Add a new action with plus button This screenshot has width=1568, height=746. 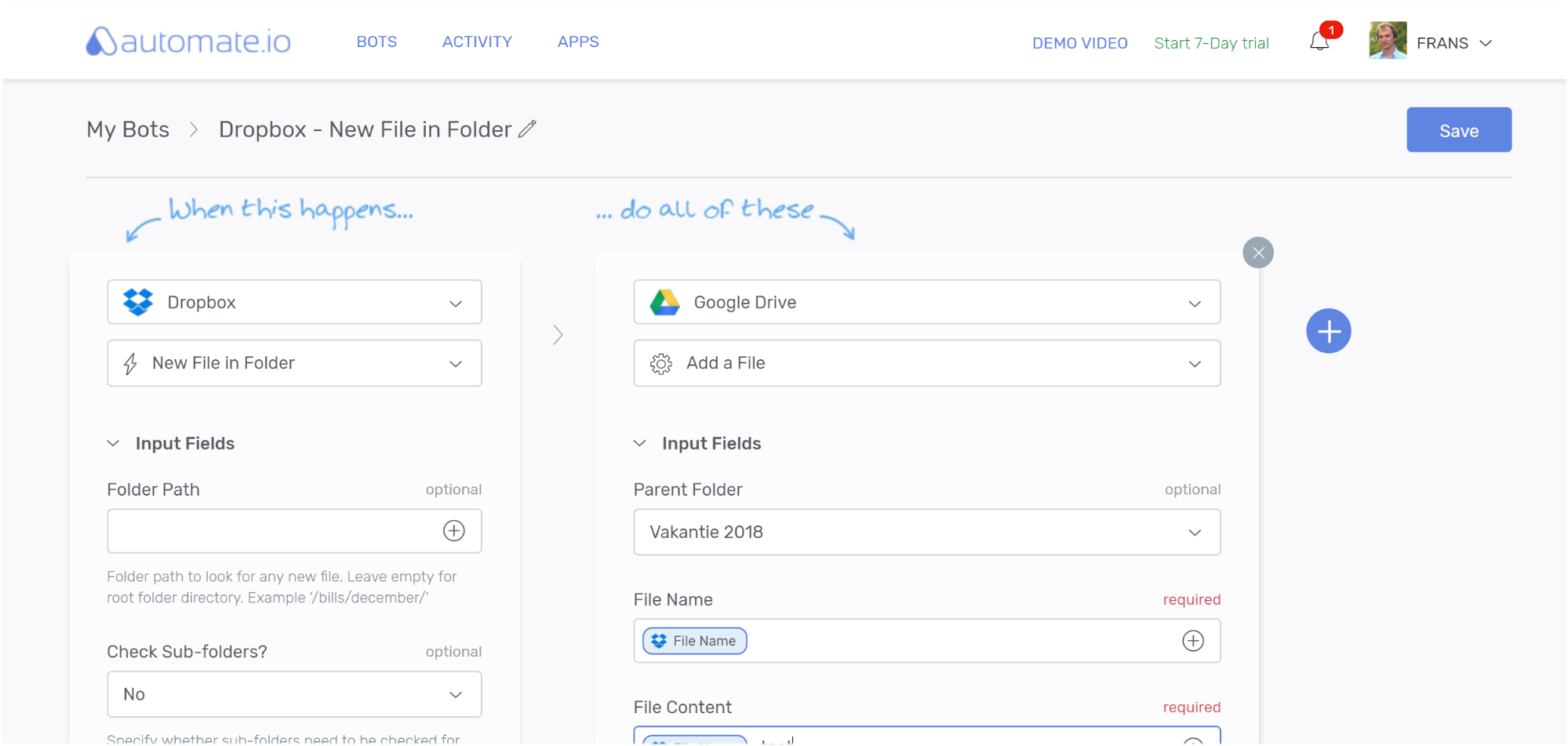coord(1329,331)
